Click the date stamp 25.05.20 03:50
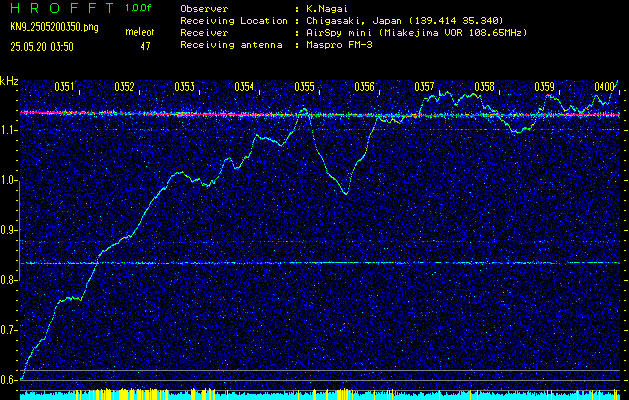The image size is (629, 400). [x=42, y=47]
